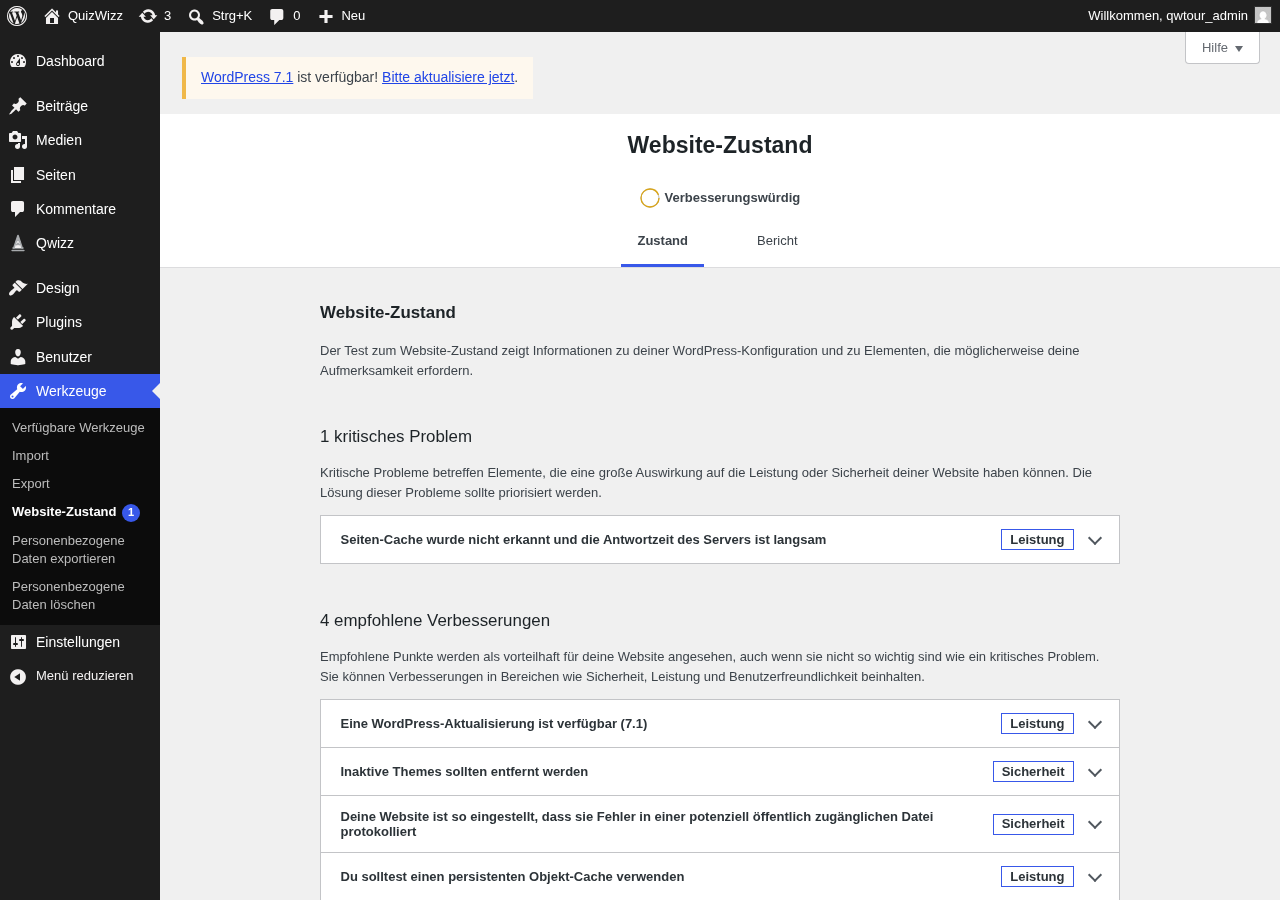The width and height of the screenshot is (1280, 900).
Task: Open comments bubble icon in admin bar
Action: (277, 16)
